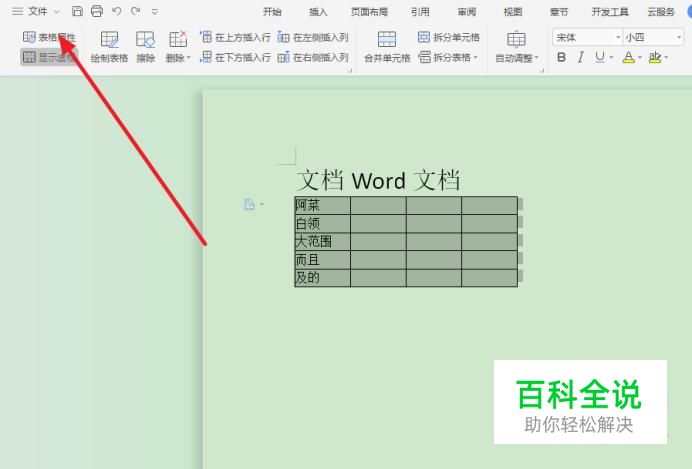
Task: Toggle the 显示虚框 gridlines button
Action: click(49, 56)
